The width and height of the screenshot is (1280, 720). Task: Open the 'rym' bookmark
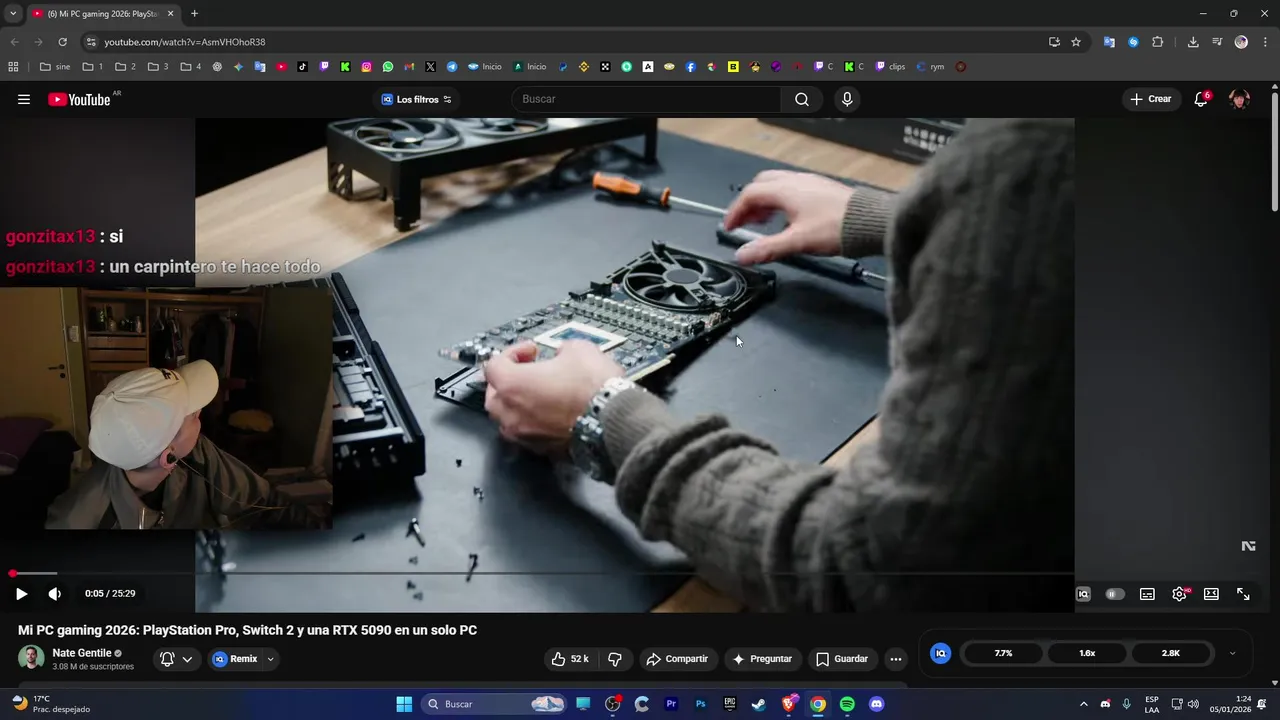click(x=930, y=67)
